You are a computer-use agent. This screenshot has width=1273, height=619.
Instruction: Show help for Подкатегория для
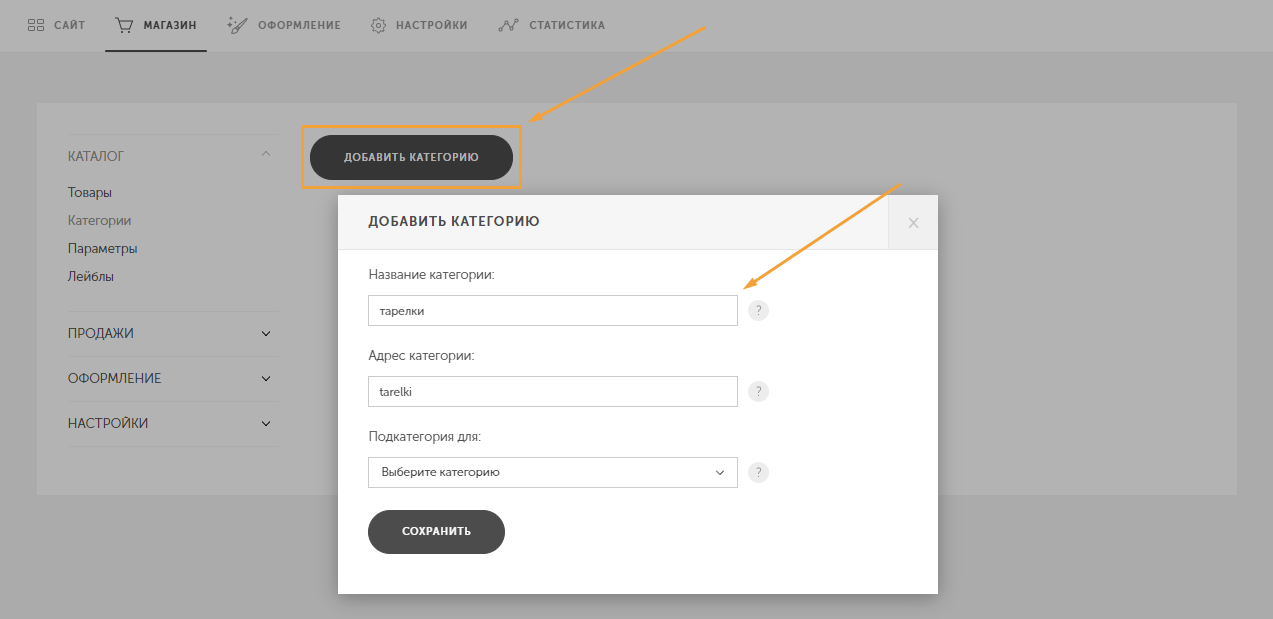[759, 472]
